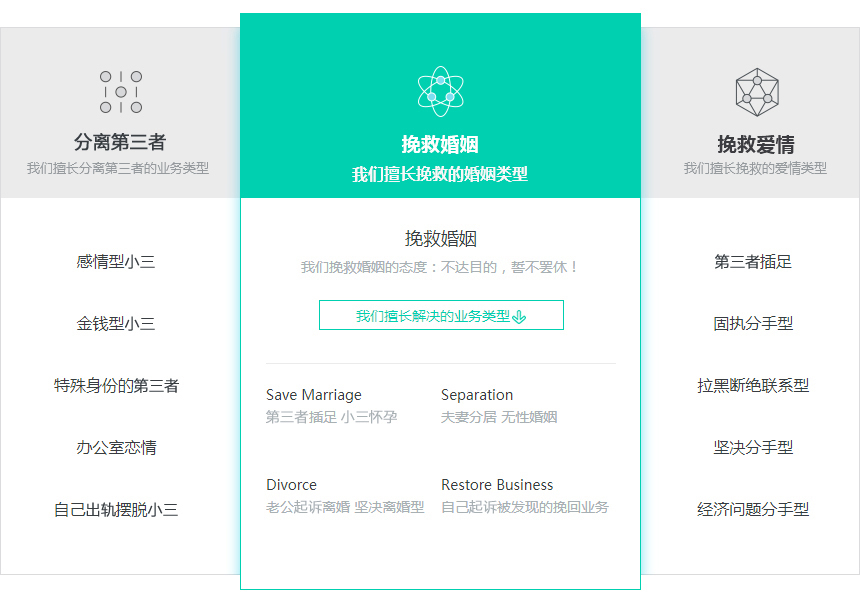Open the 金钱型小三 link

tap(116, 324)
